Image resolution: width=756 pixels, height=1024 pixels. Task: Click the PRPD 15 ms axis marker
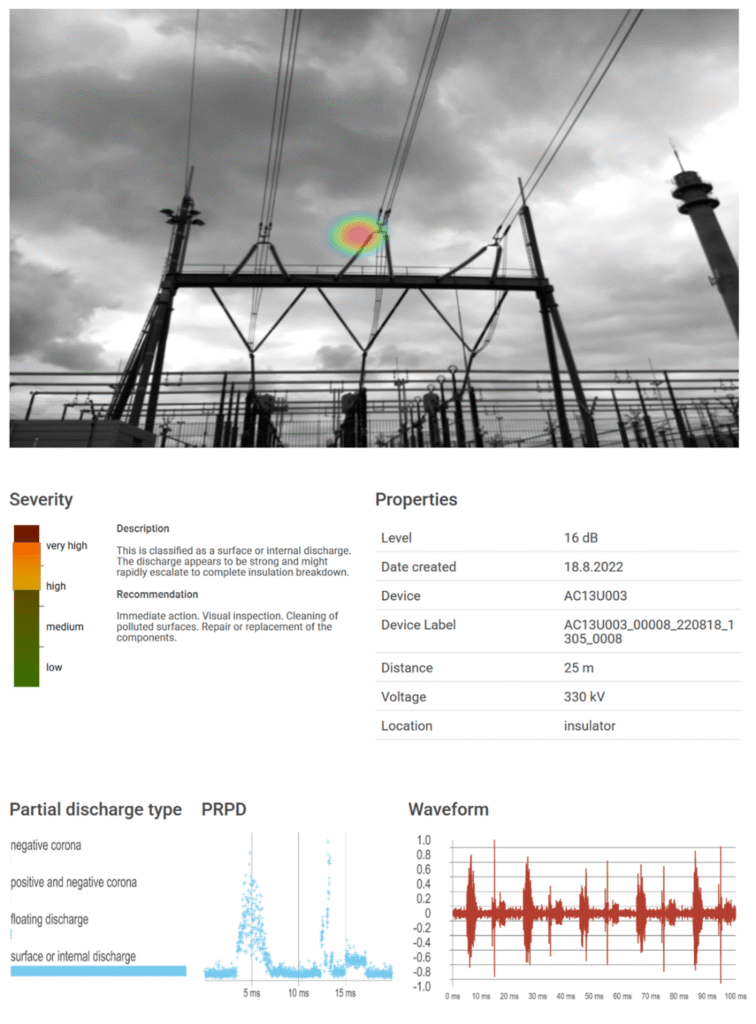pyautogui.click(x=345, y=993)
